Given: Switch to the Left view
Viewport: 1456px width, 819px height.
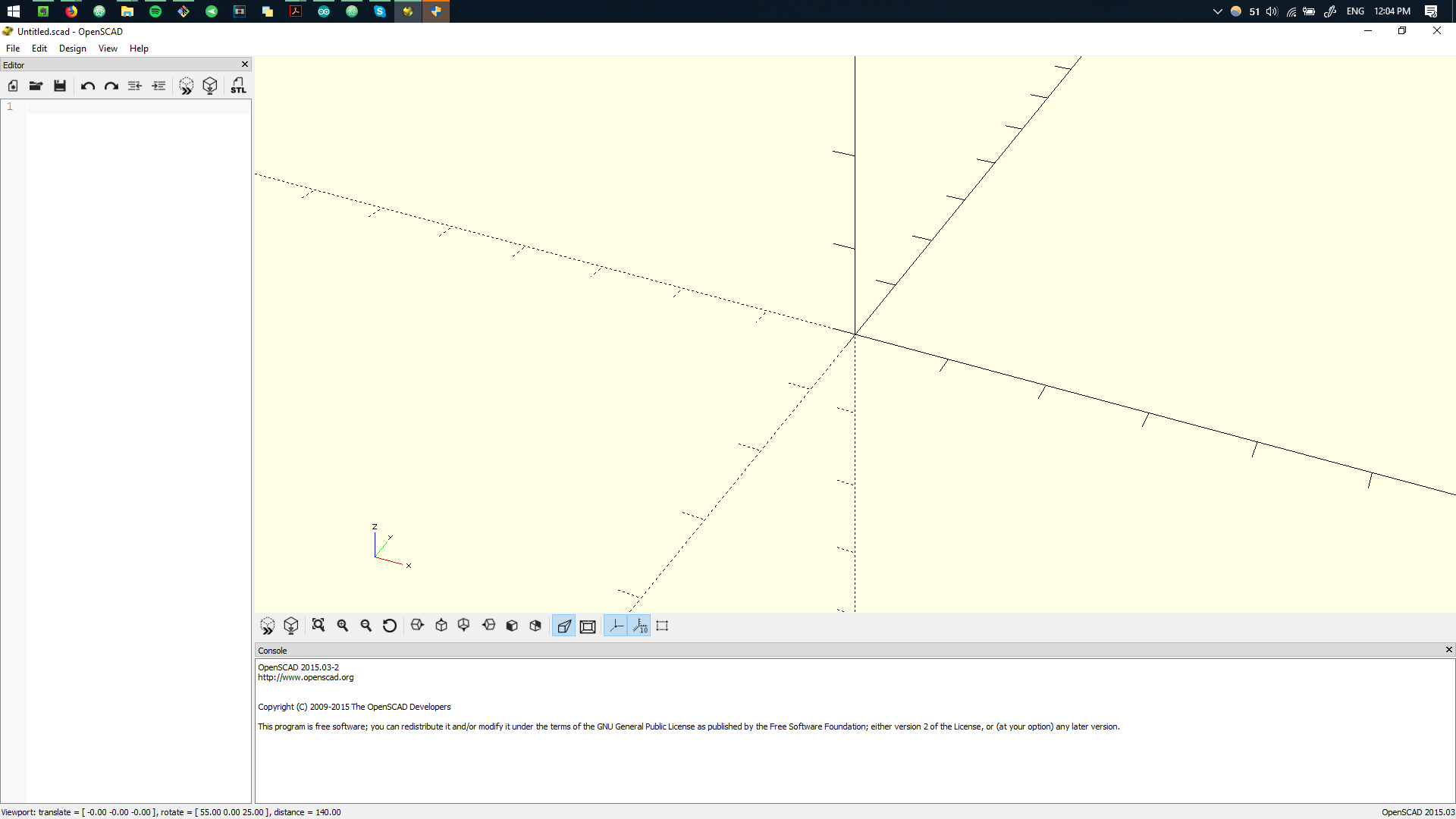Looking at the screenshot, I should pos(489,626).
